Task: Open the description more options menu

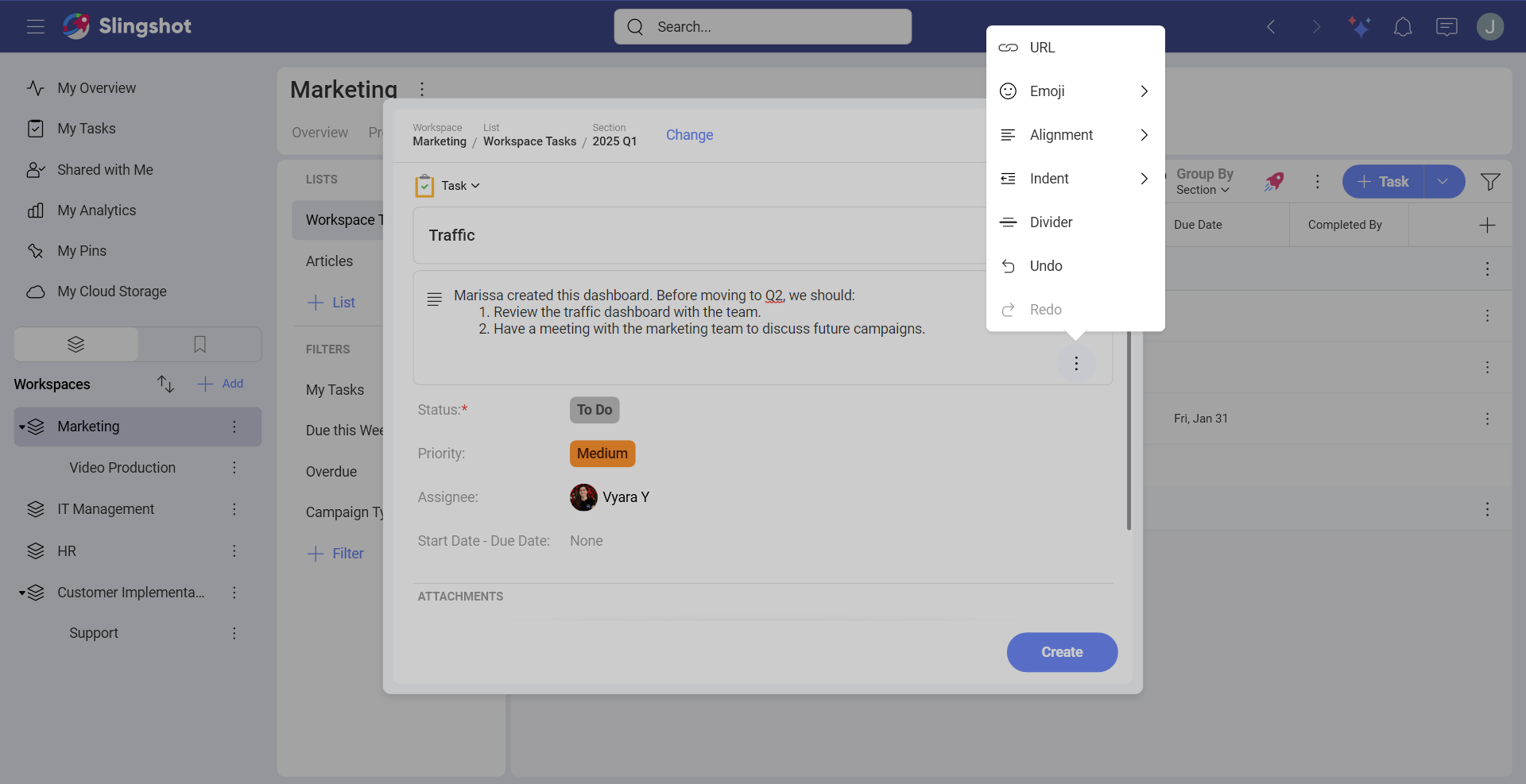Action: pyautogui.click(x=1076, y=364)
